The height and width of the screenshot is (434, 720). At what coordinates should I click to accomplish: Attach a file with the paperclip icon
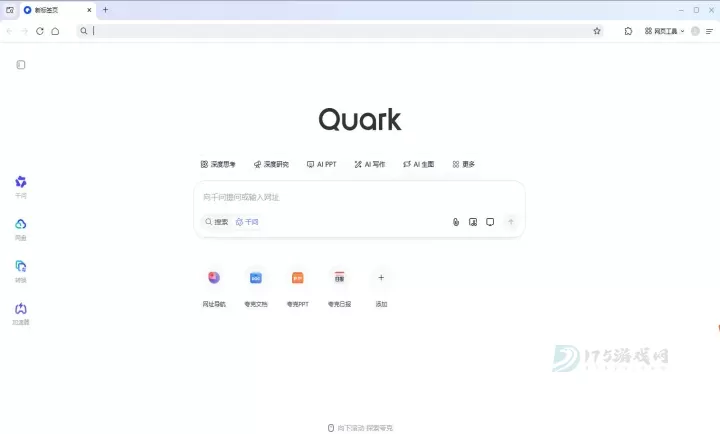[456, 222]
